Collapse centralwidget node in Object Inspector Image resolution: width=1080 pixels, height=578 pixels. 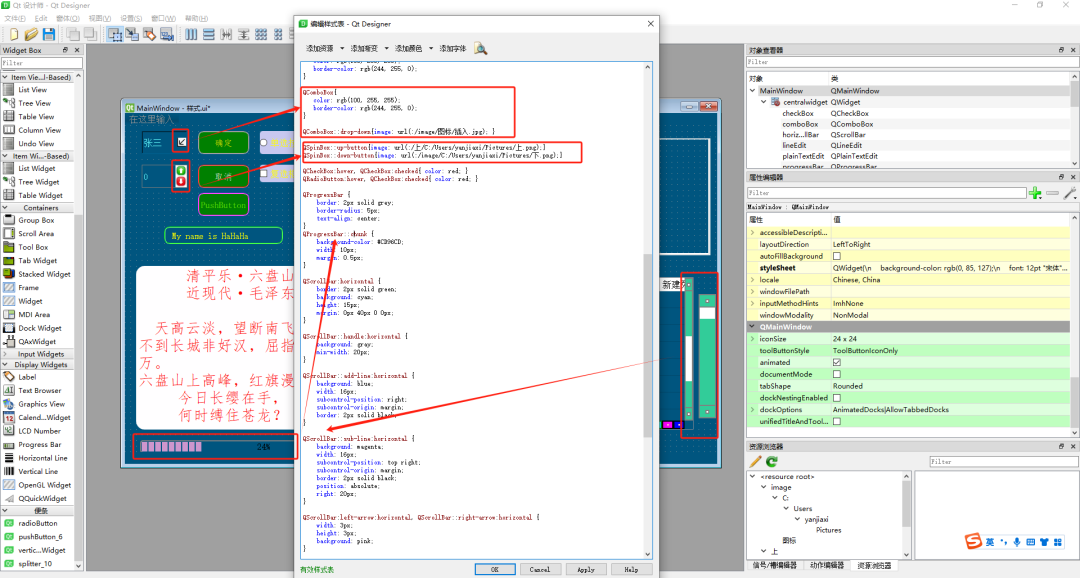(764, 102)
